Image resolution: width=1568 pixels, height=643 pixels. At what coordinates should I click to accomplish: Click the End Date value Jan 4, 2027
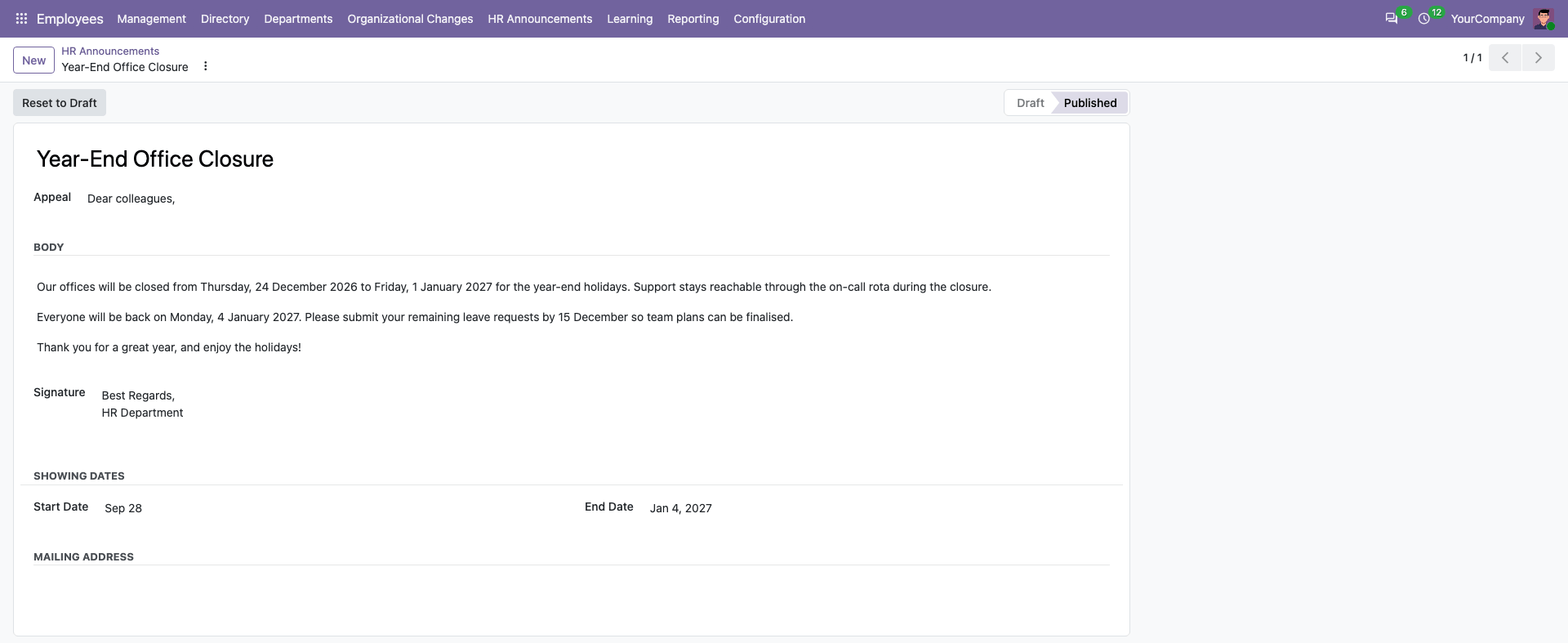click(681, 508)
